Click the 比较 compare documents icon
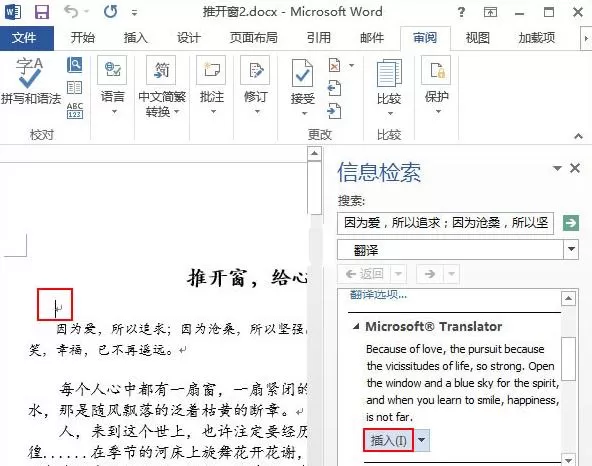 pos(389,73)
